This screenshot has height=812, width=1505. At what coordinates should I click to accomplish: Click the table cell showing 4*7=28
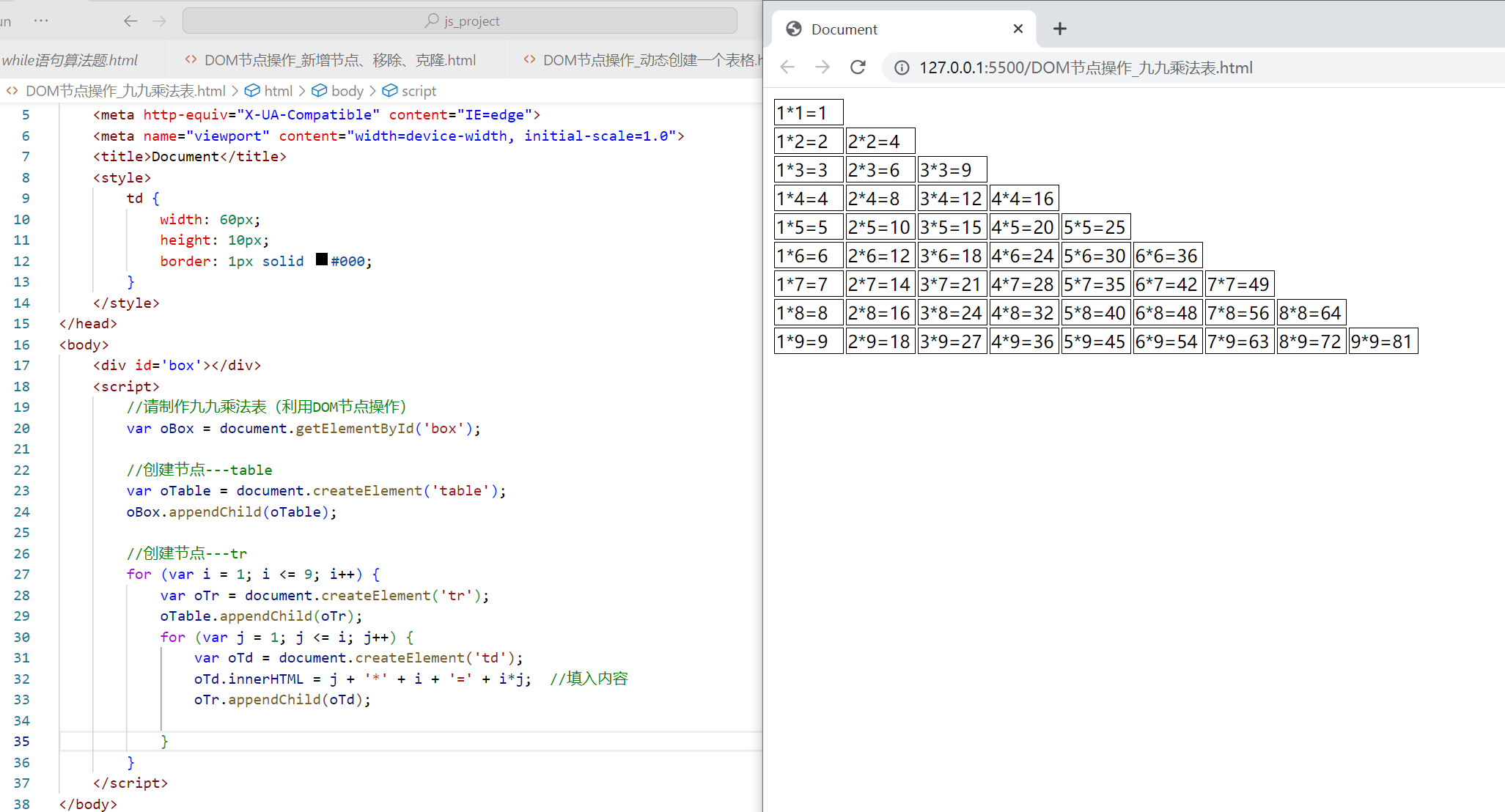tap(1024, 284)
